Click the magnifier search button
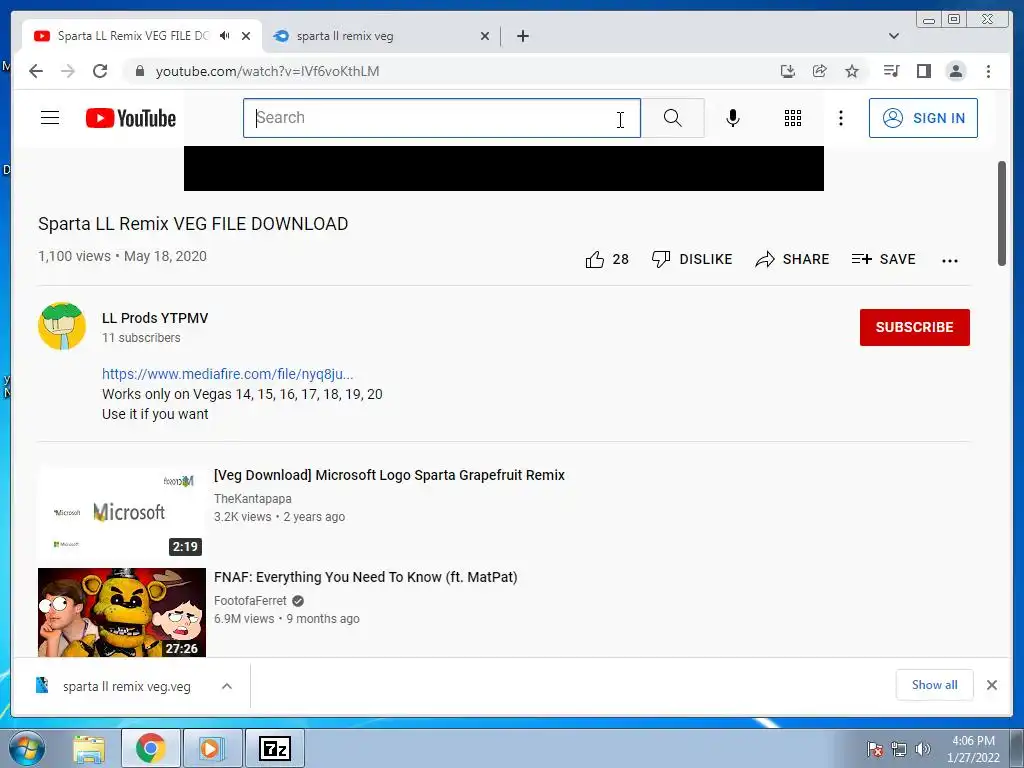Image resolution: width=1024 pixels, height=768 pixels. pos(673,118)
